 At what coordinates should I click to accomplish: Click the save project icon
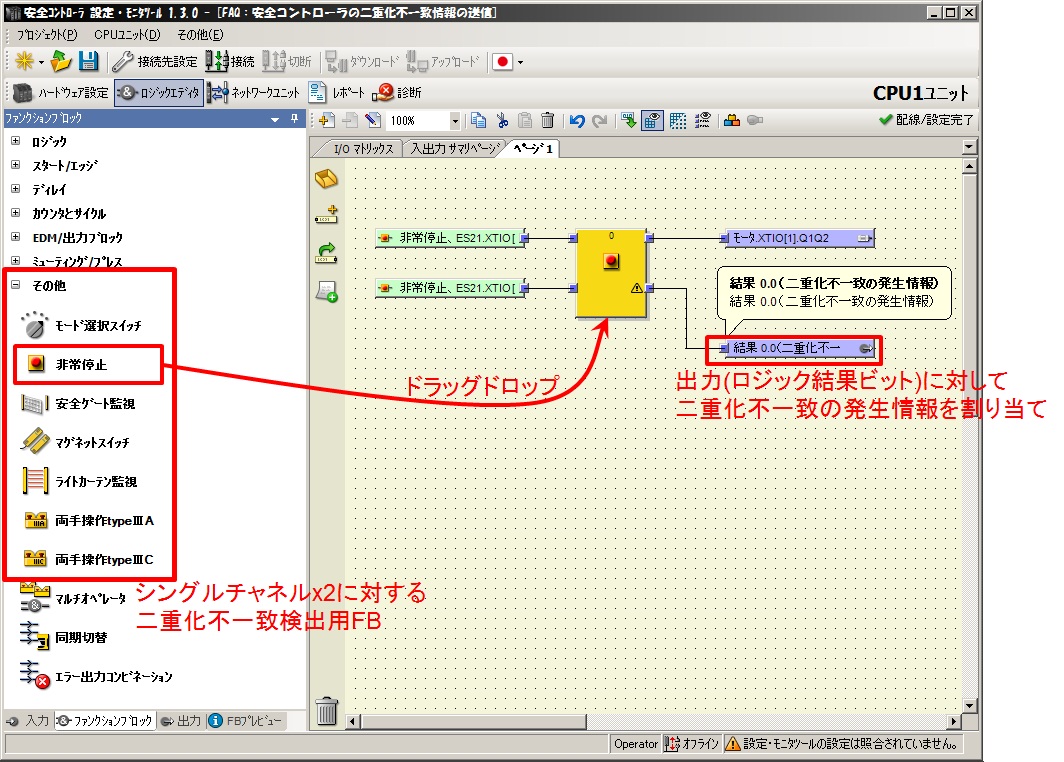pos(89,61)
